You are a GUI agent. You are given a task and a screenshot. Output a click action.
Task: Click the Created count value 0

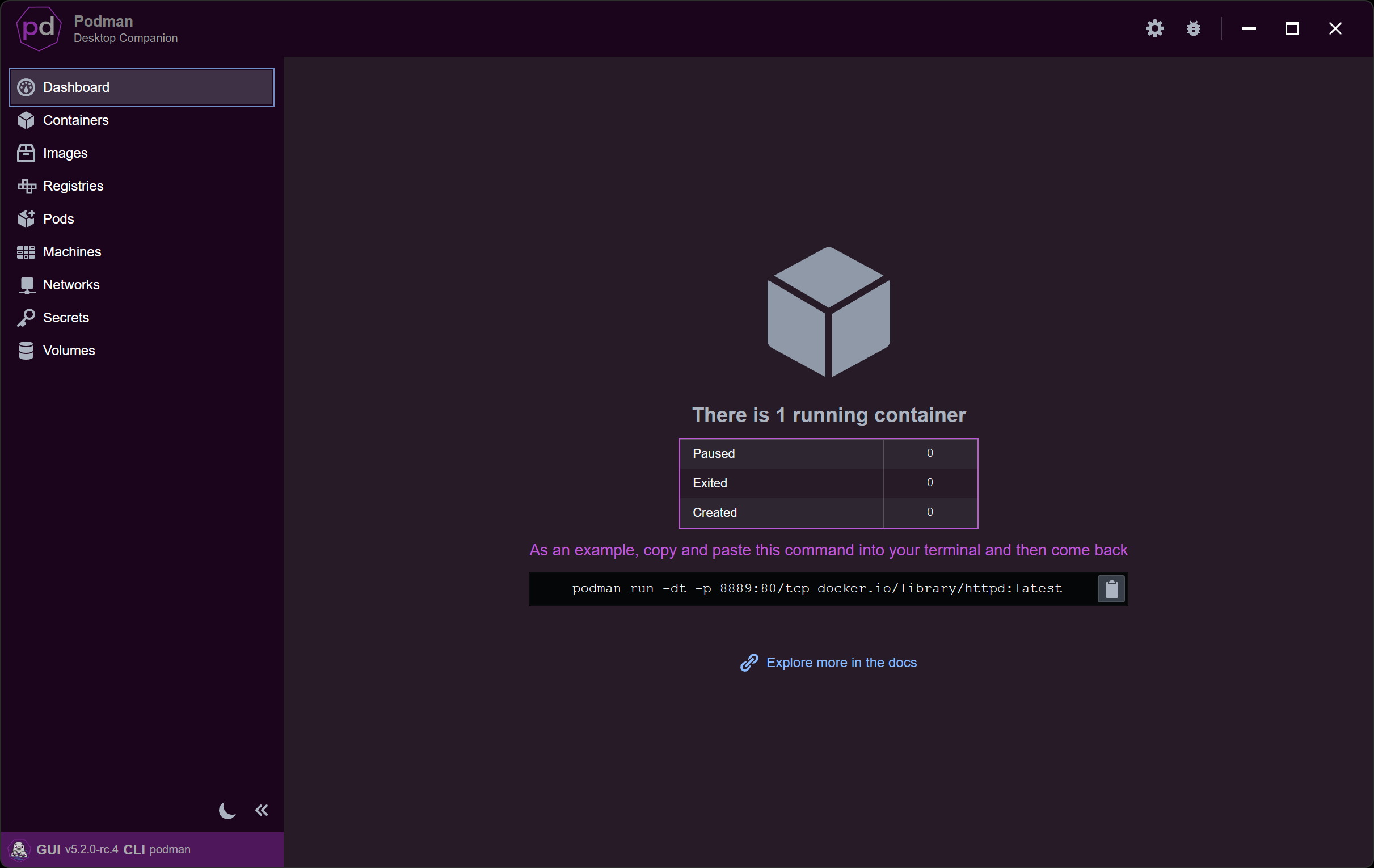click(x=929, y=512)
